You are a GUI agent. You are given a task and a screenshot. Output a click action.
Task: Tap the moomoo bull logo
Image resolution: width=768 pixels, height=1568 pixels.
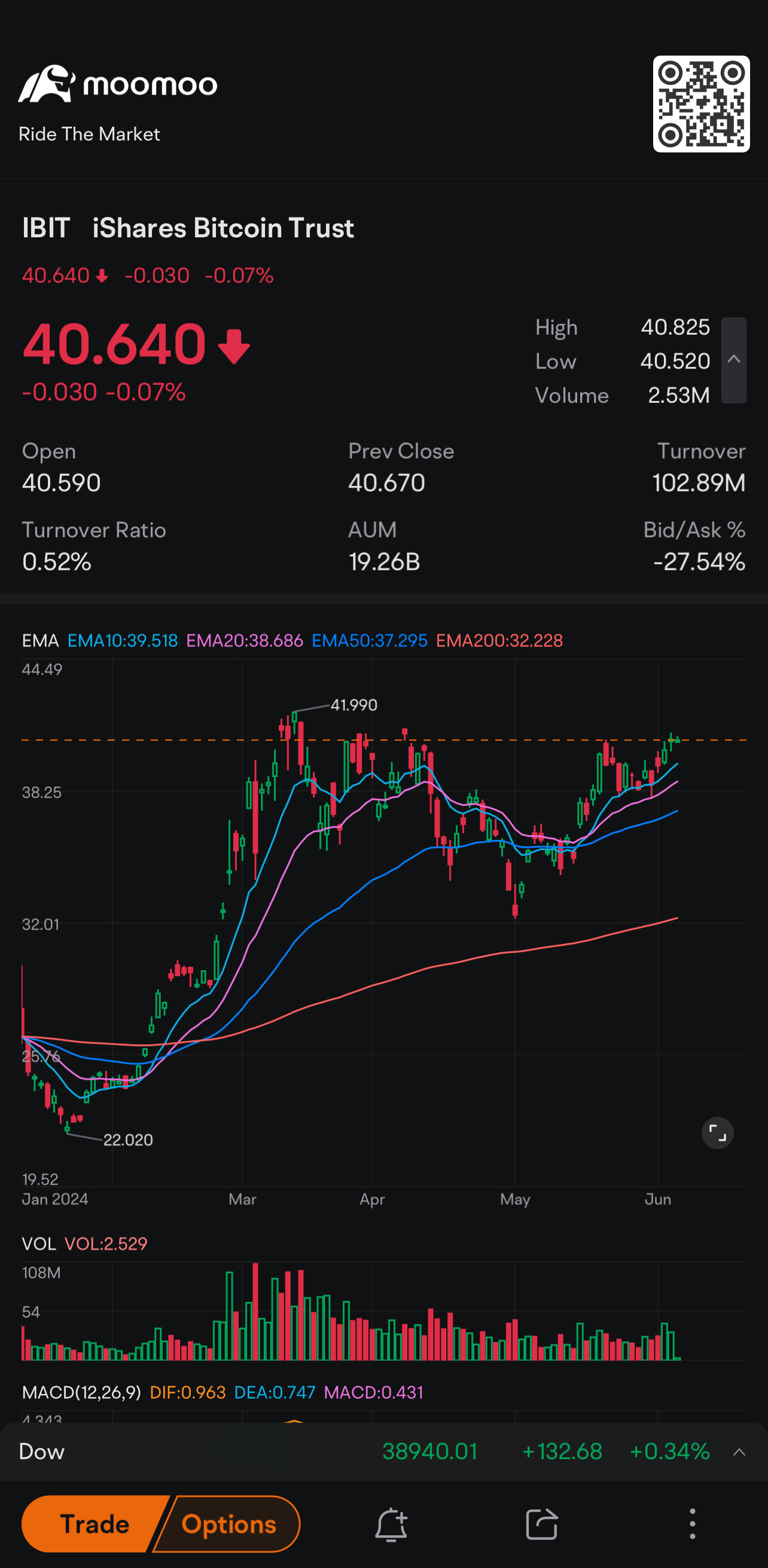(x=47, y=83)
